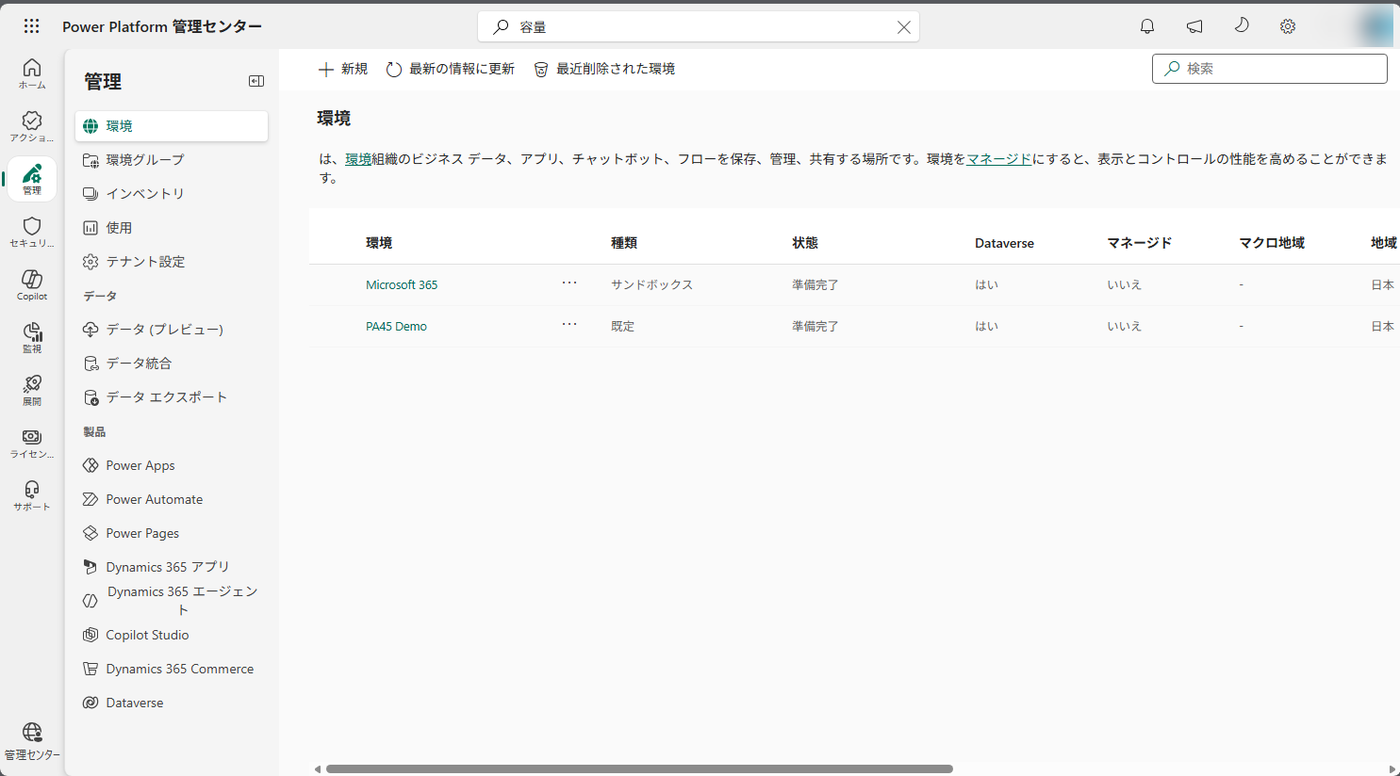The image size is (1400, 776).
Task: Open Power Pages product page
Action: [171, 533]
